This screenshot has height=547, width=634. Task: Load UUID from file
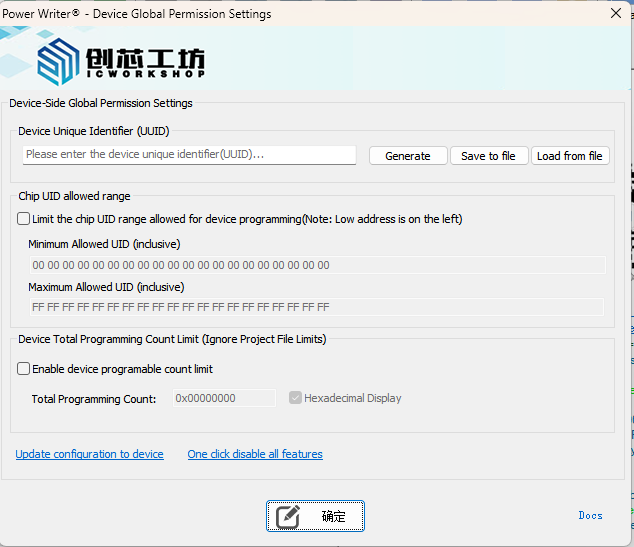570,156
